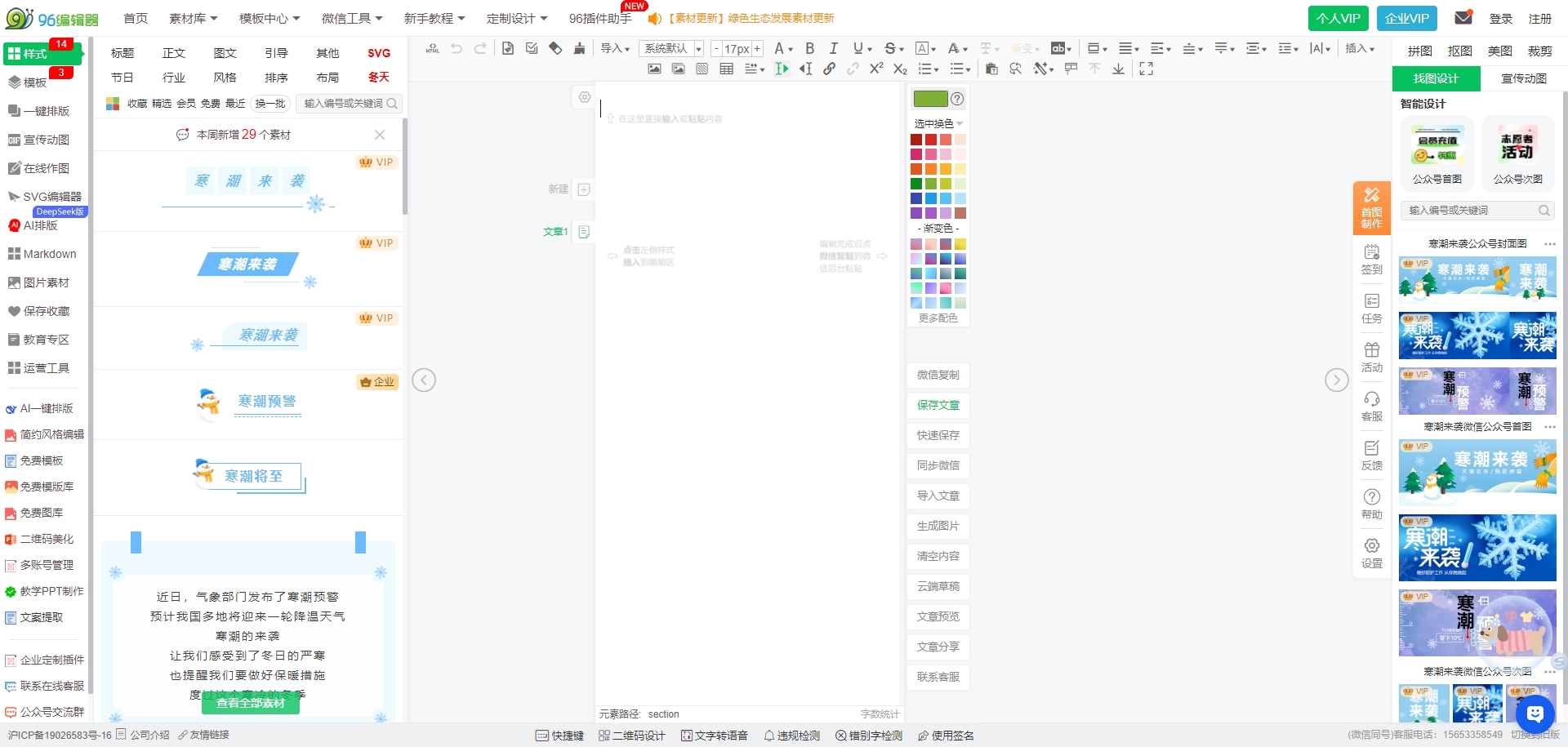Open 微信工具 menu

pyautogui.click(x=352, y=18)
